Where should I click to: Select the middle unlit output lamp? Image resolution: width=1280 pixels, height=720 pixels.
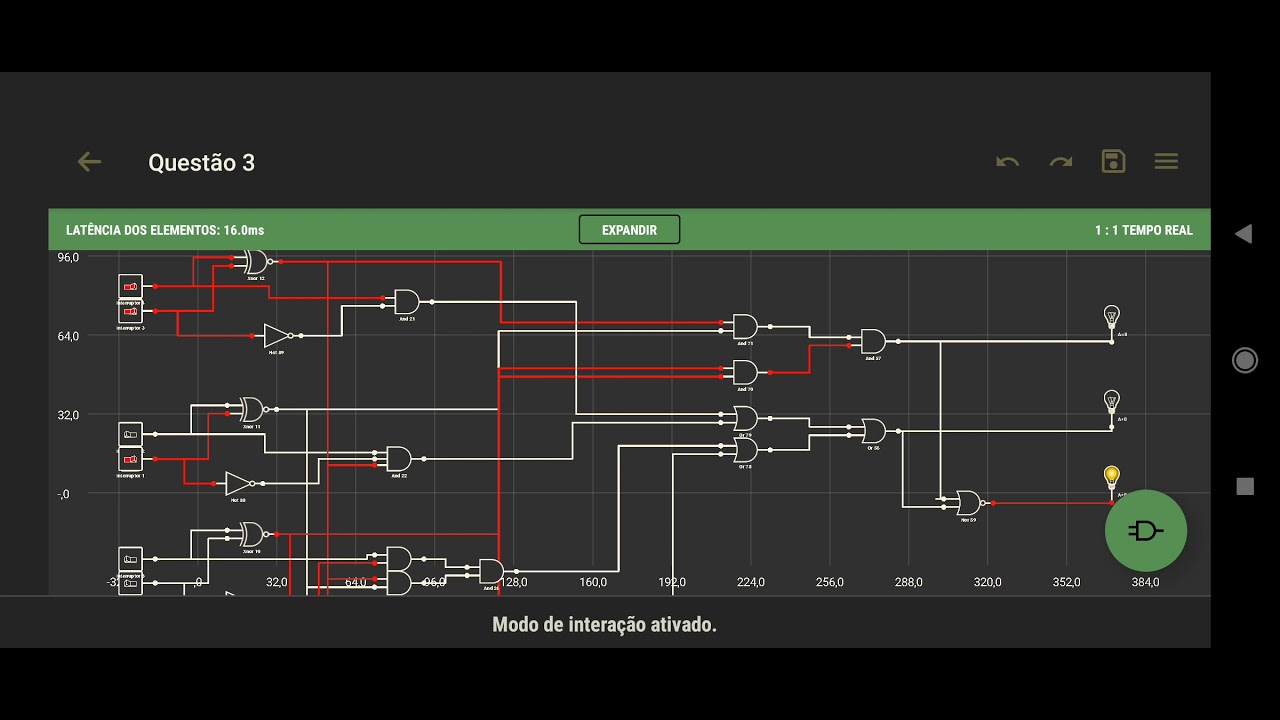(x=1111, y=403)
